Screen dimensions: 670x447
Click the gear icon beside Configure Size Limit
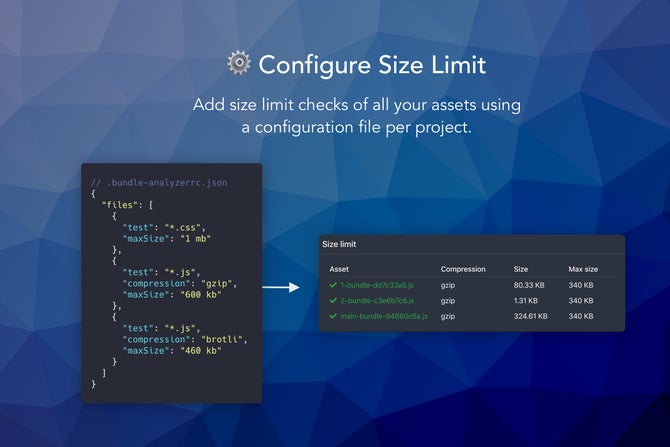pyautogui.click(x=239, y=63)
